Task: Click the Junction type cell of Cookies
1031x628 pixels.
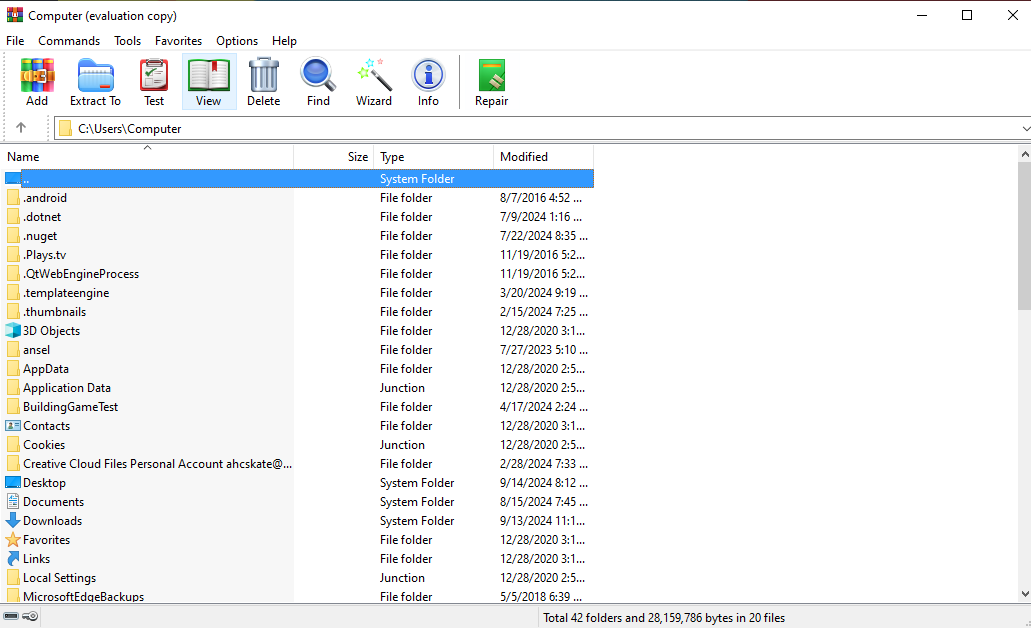Action: [x=402, y=445]
